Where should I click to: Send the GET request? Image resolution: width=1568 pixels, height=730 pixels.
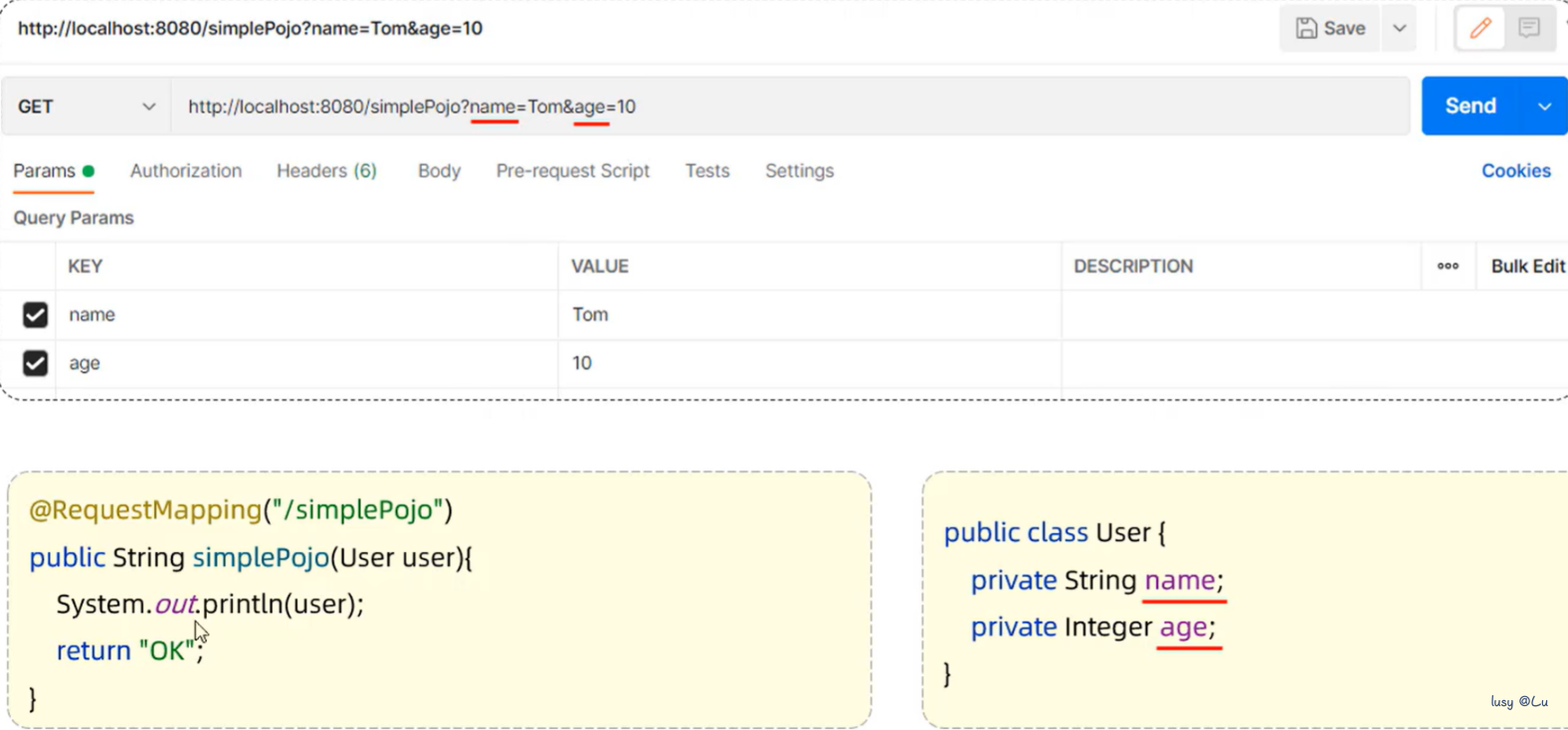tap(1470, 106)
